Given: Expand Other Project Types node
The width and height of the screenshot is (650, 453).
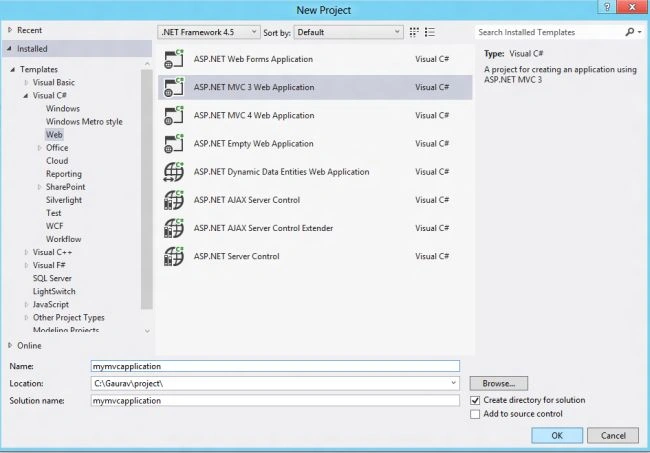Looking at the screenshot, I should [26, 317].
